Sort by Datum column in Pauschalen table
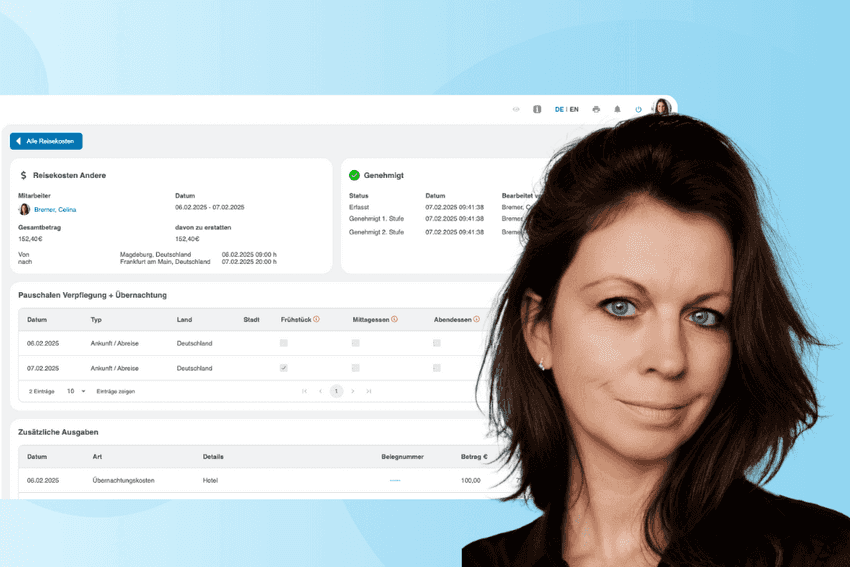Viewport: 850px width, 567px height. [x=37, y=320]
